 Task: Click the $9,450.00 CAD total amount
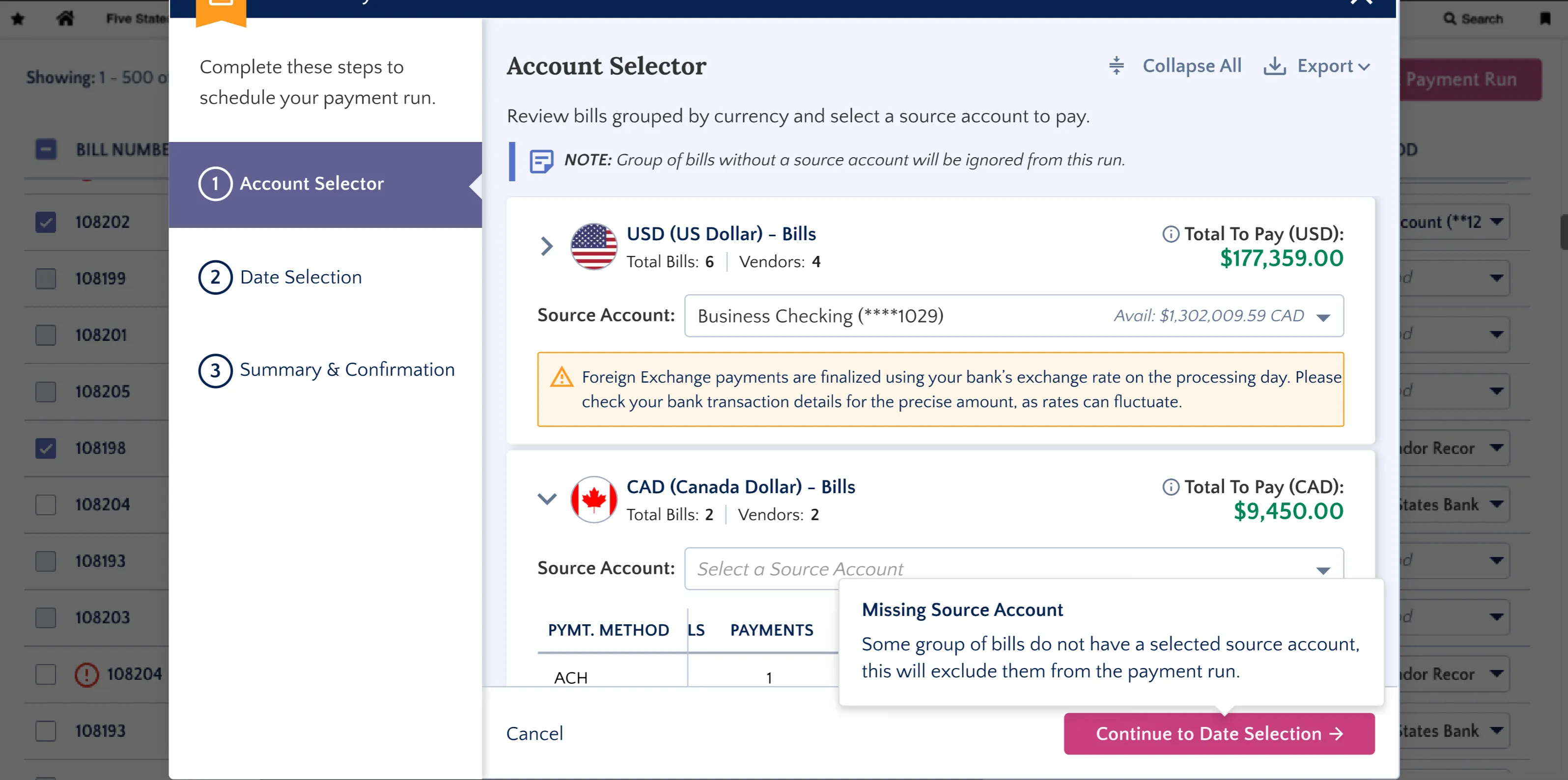(1288, 512)
